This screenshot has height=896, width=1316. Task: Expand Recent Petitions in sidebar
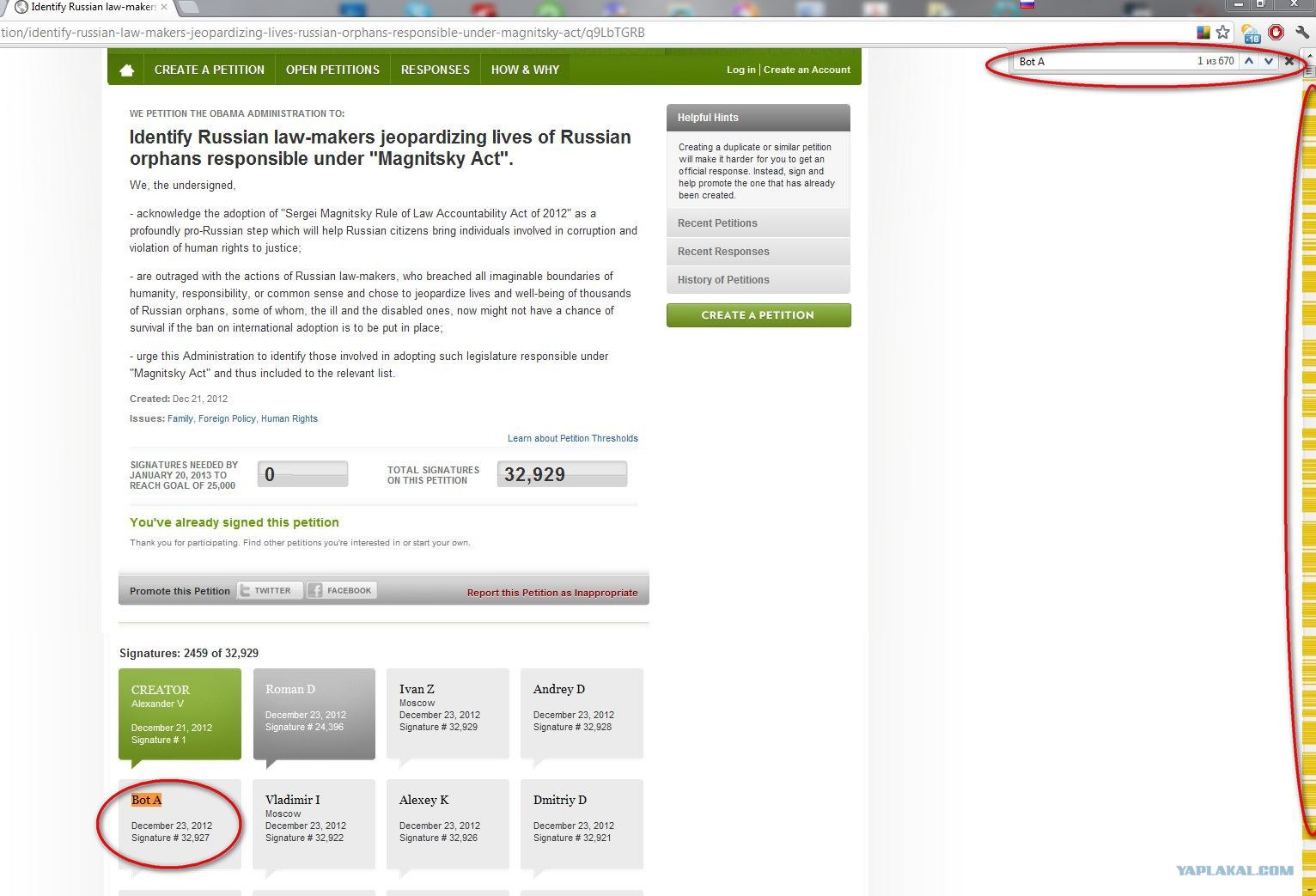(x=758, y=223)
